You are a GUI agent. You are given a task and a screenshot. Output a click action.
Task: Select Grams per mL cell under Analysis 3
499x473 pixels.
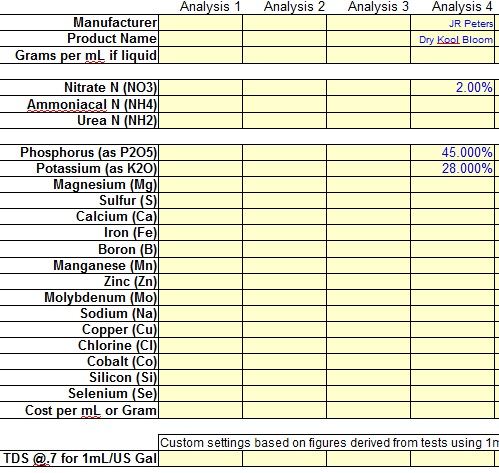369,55
